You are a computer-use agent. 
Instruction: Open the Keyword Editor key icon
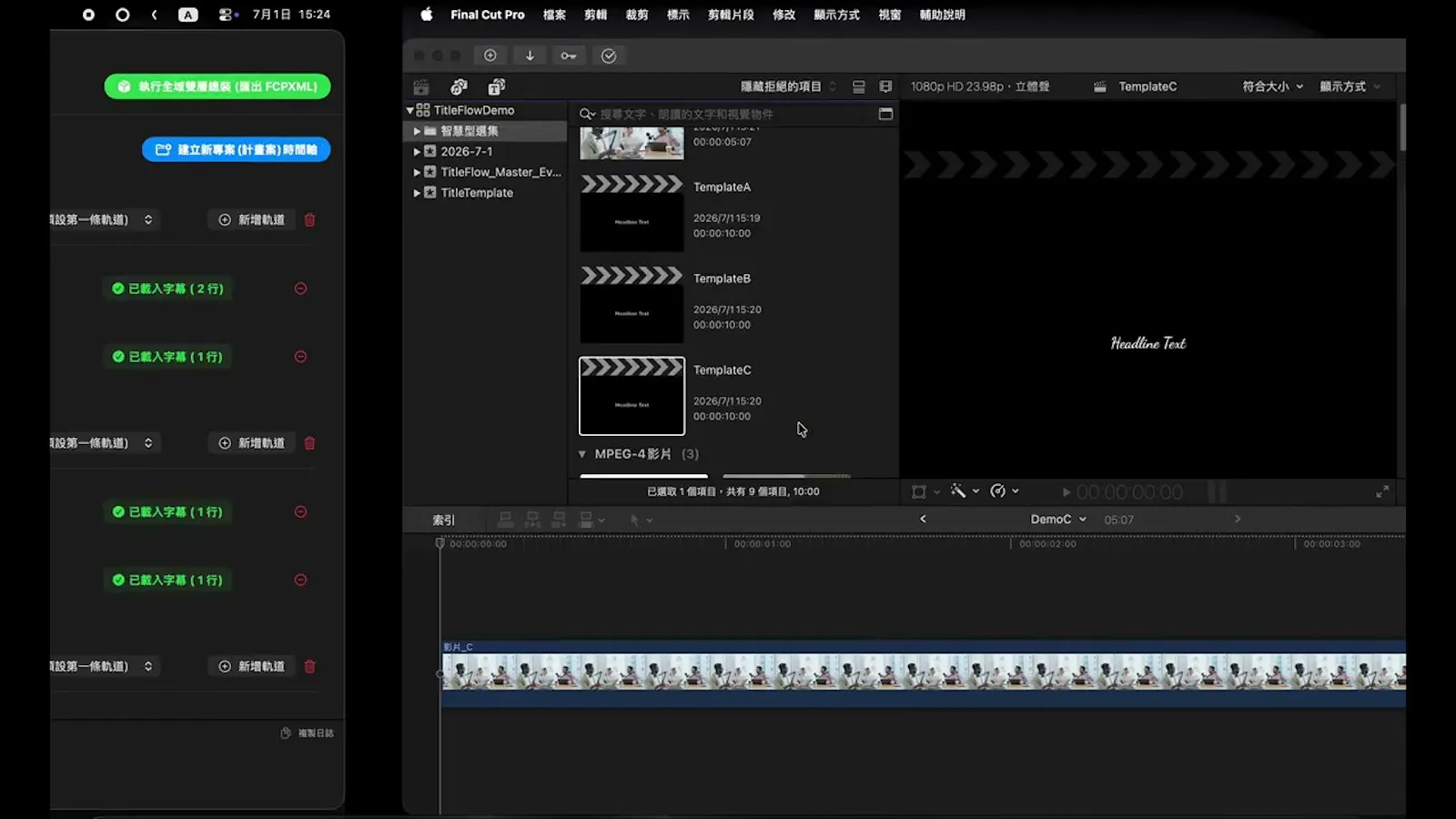tap(569, 56)
